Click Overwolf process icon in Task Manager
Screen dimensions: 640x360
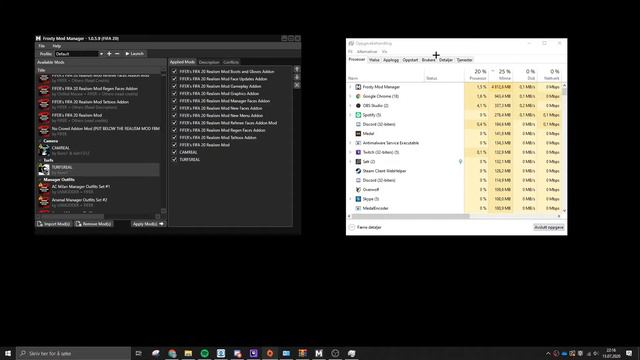click(358, 190)
